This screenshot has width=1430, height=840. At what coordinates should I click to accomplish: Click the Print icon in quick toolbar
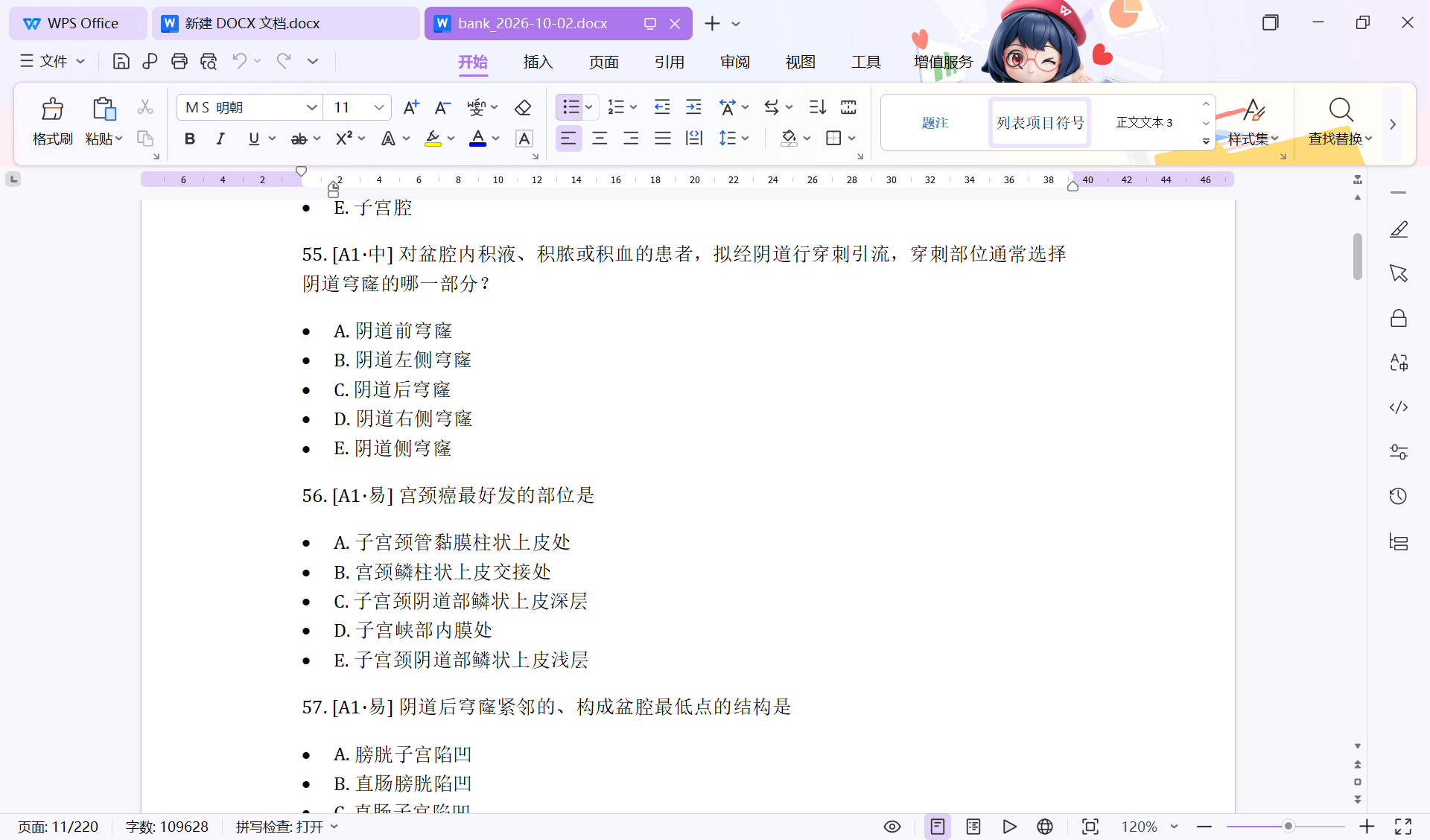pos(179,61)
